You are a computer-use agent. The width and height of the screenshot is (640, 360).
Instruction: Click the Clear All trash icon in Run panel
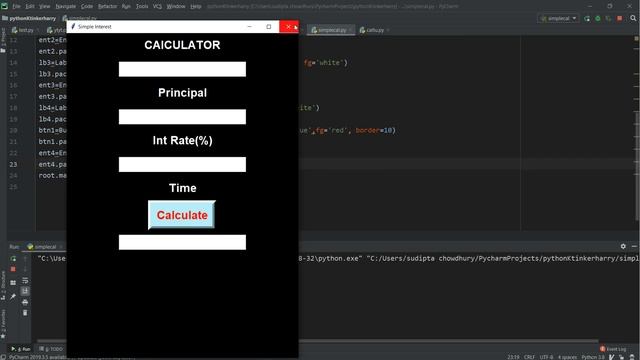25,313
